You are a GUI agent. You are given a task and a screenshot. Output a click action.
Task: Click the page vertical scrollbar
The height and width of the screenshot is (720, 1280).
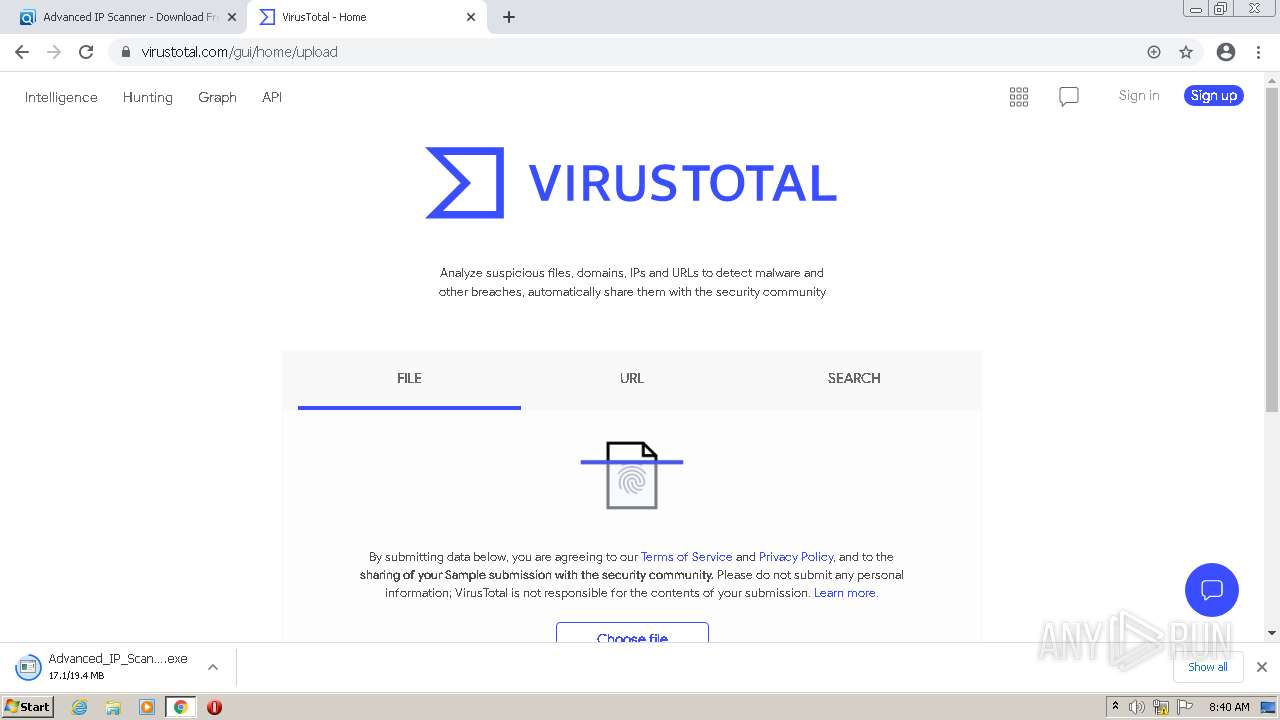[x=1272, y=250]
